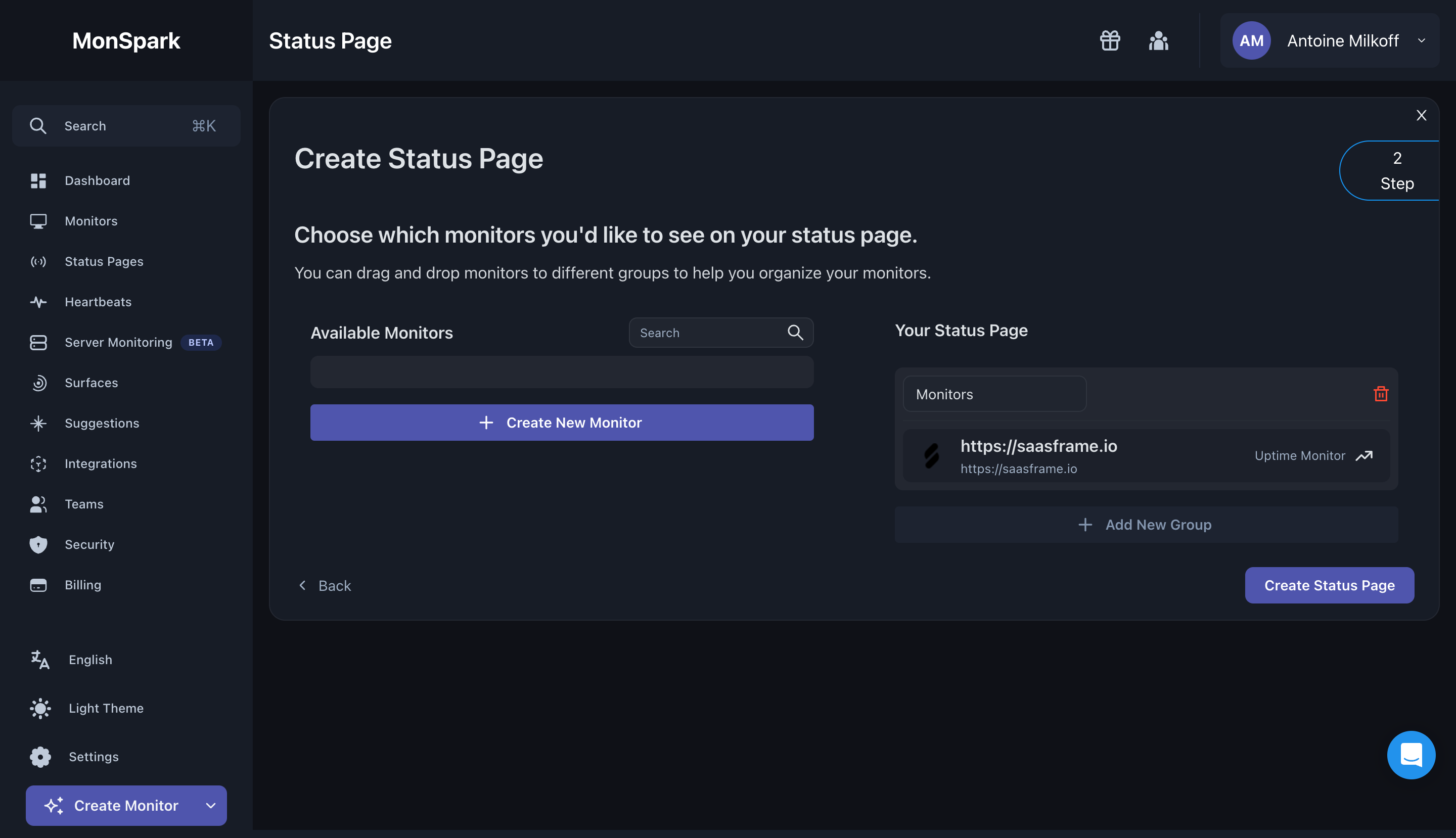The image size is (1456, 838).
Task: Select the https://saasframe.io monitor row
Action: (x=1146, y=456)
